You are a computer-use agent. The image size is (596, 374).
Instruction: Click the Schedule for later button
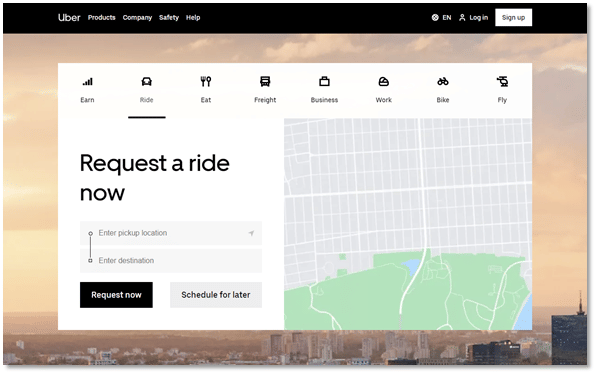(x=216, y=295)
